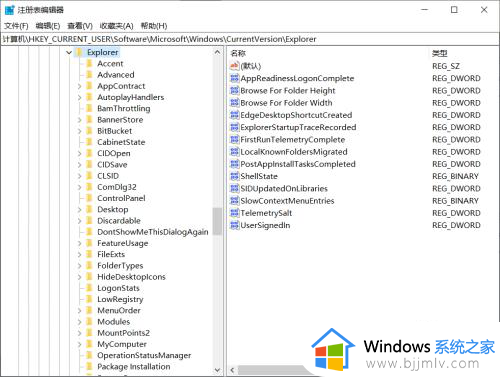This screenshot has height=377, width=500.
Task: Click the EdgeDesktopShortcutCreated value icon
Action: 235,115
